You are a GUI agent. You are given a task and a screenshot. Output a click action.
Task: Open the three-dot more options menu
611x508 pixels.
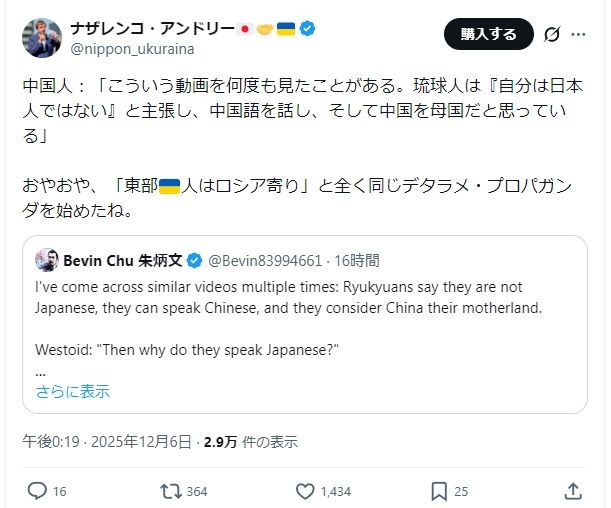point(578,35)
